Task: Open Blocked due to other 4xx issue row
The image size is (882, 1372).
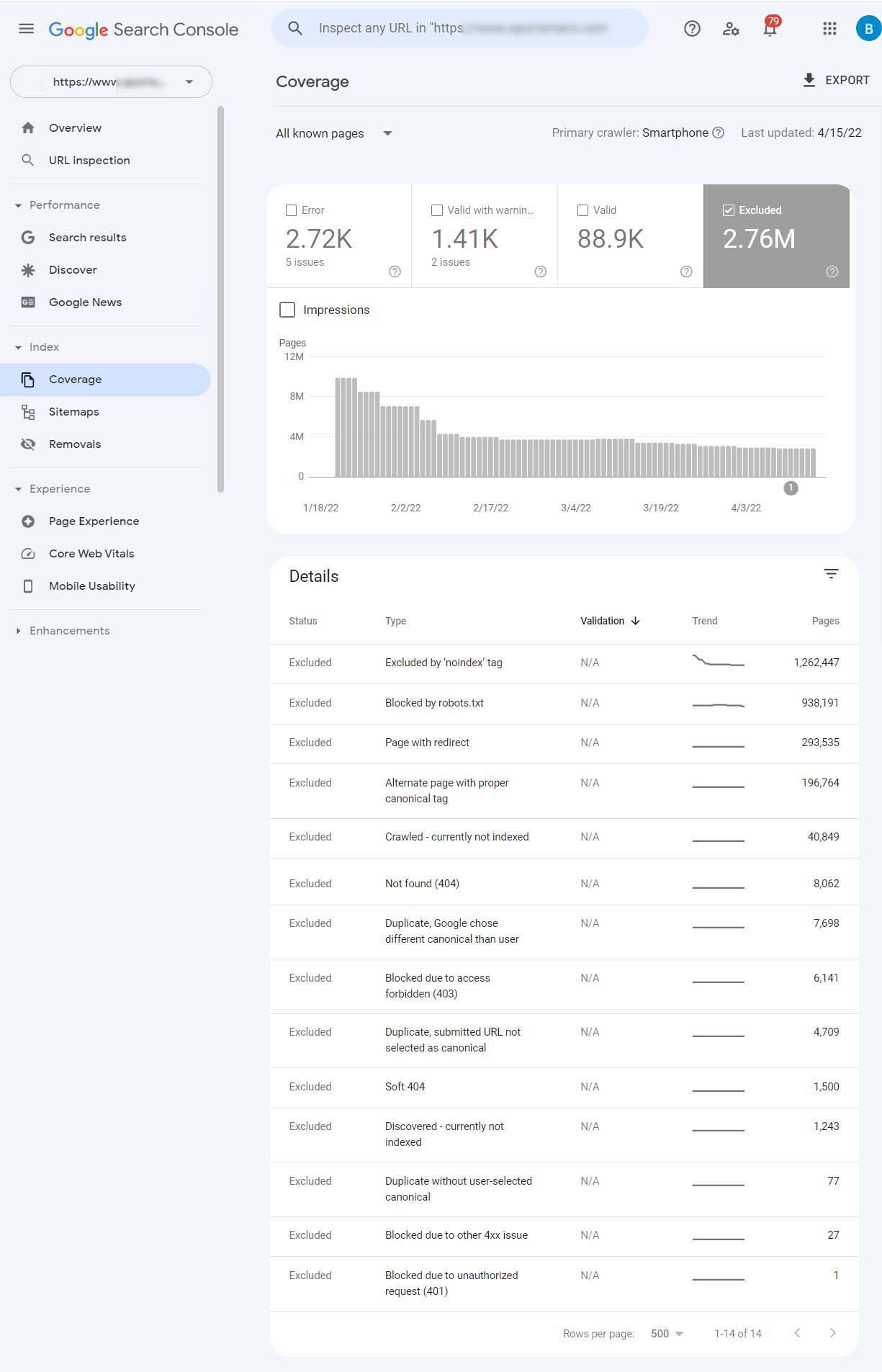Action: pyautogui.click(x=564, y=1236)
